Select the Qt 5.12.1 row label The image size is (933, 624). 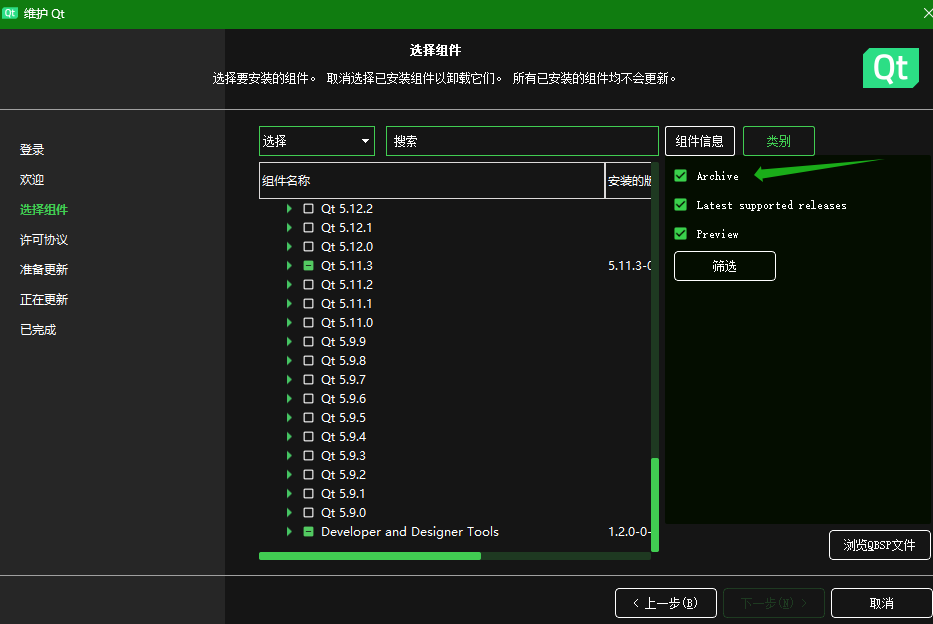click(x=347, y=228)
